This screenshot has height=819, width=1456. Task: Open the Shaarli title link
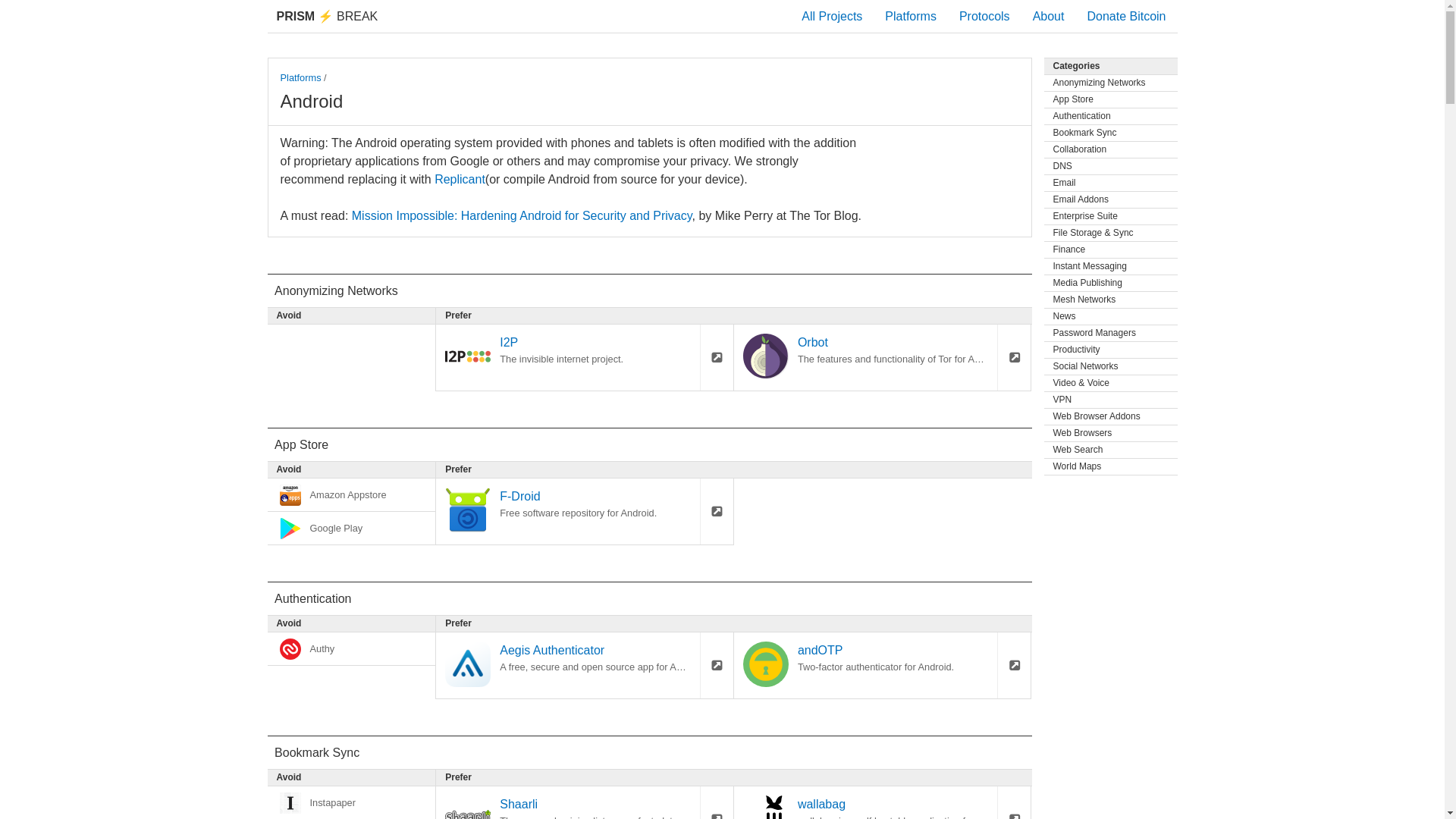point(518,804)
